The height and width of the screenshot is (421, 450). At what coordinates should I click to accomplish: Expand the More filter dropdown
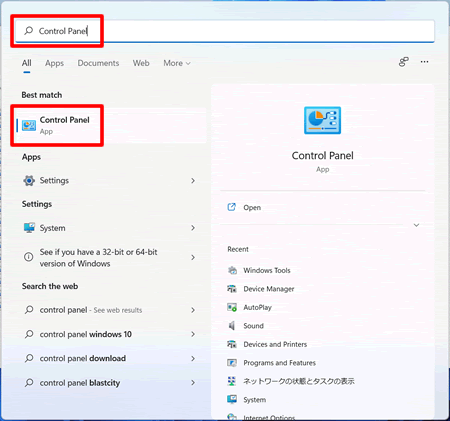177,63
